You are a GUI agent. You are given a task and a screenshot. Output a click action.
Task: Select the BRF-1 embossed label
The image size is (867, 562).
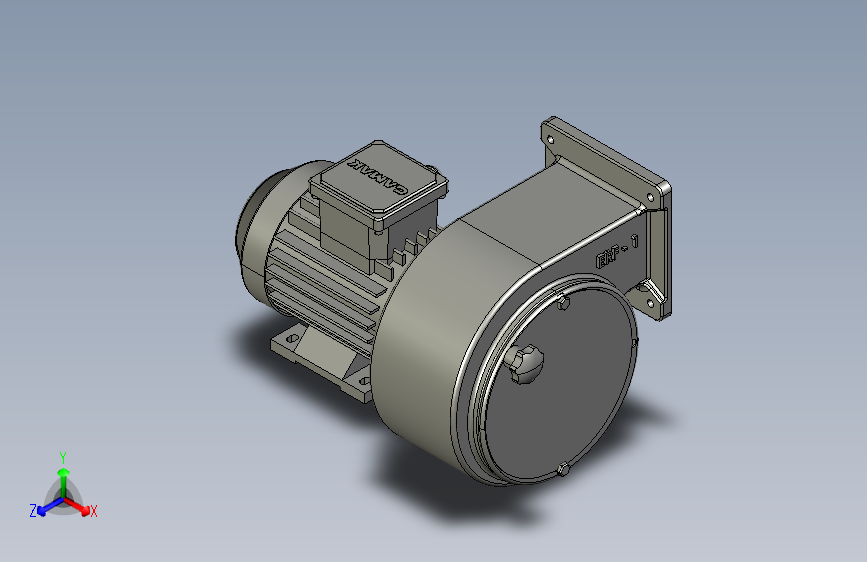[617, 252]
